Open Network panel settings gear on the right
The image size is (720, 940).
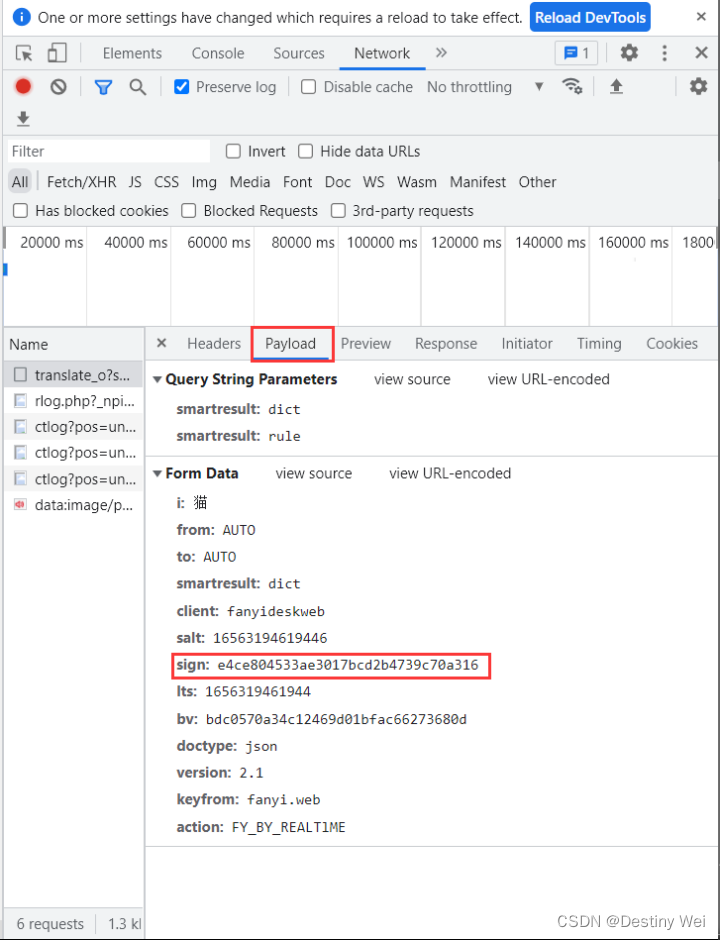point(698,86)
